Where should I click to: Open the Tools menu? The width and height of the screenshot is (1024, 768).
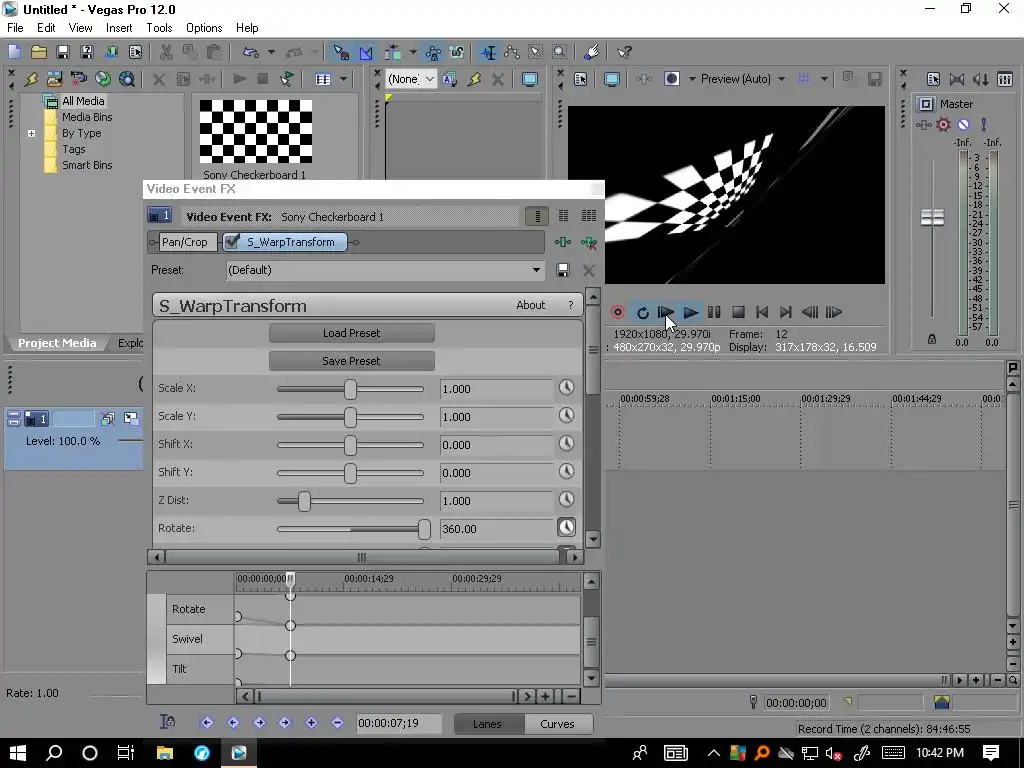[159, 28]
